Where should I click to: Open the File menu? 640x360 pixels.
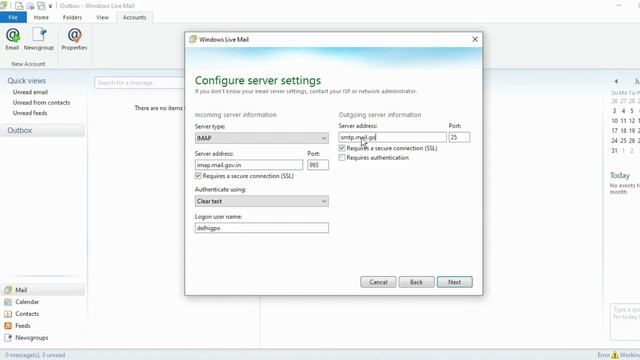[x=13, y=17]
